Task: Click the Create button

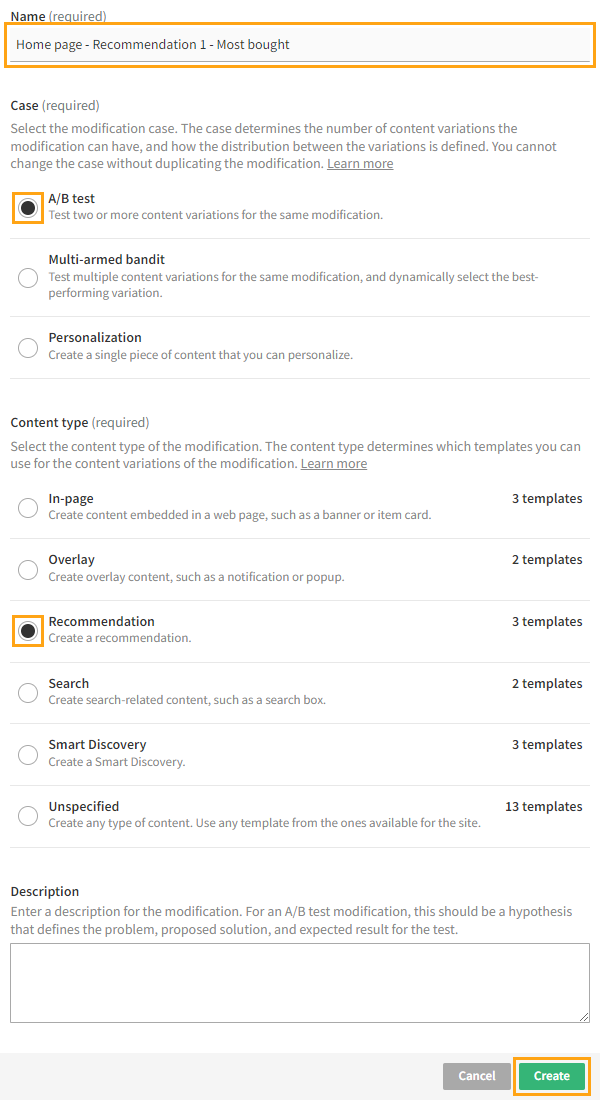Action: pos(551,1076)
